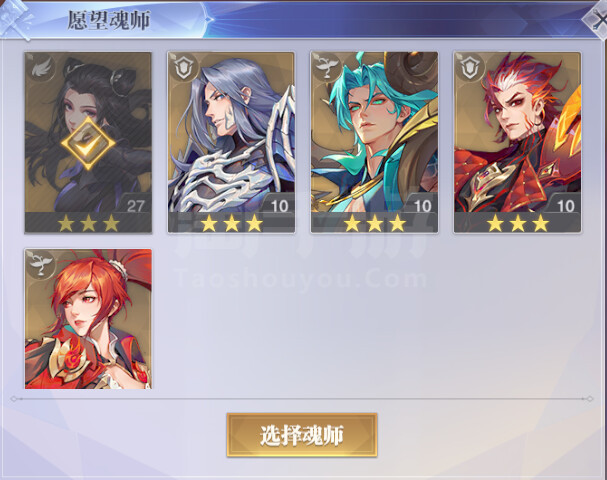Screen dimensions: 607x480
Task: Click the number 10 badge on red-haired card
Action: pos(565,206)
